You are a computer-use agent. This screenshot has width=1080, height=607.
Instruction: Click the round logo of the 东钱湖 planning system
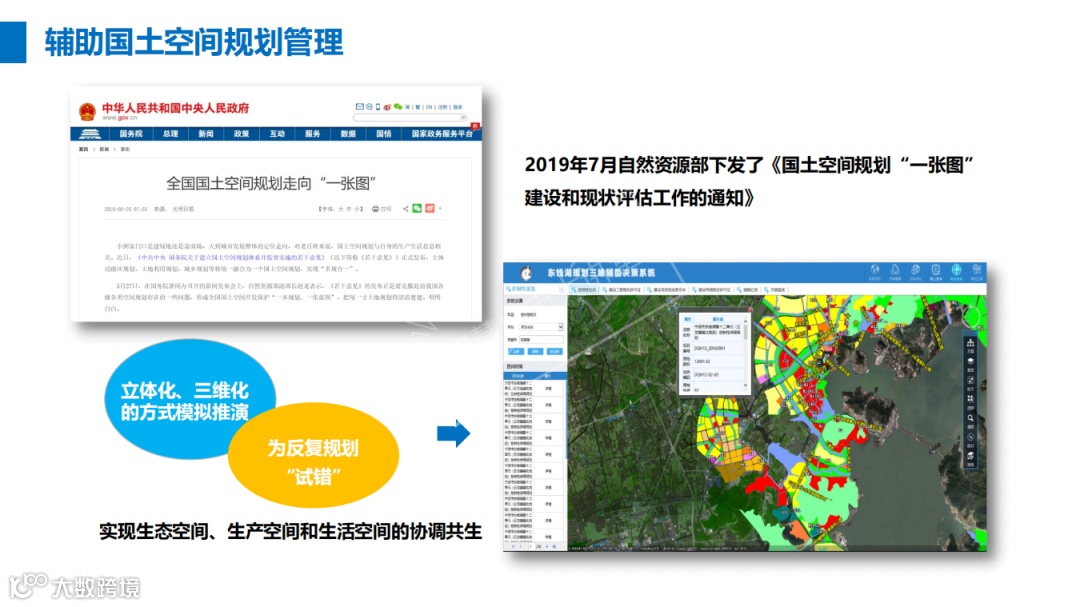pyautogui.click(x=526, y=273)
